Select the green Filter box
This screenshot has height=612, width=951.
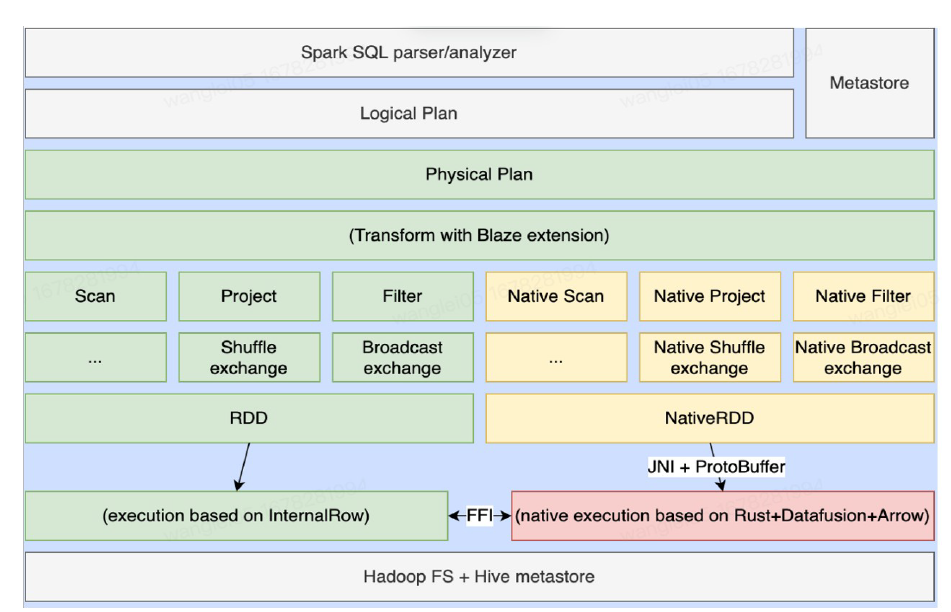point(403,296)
